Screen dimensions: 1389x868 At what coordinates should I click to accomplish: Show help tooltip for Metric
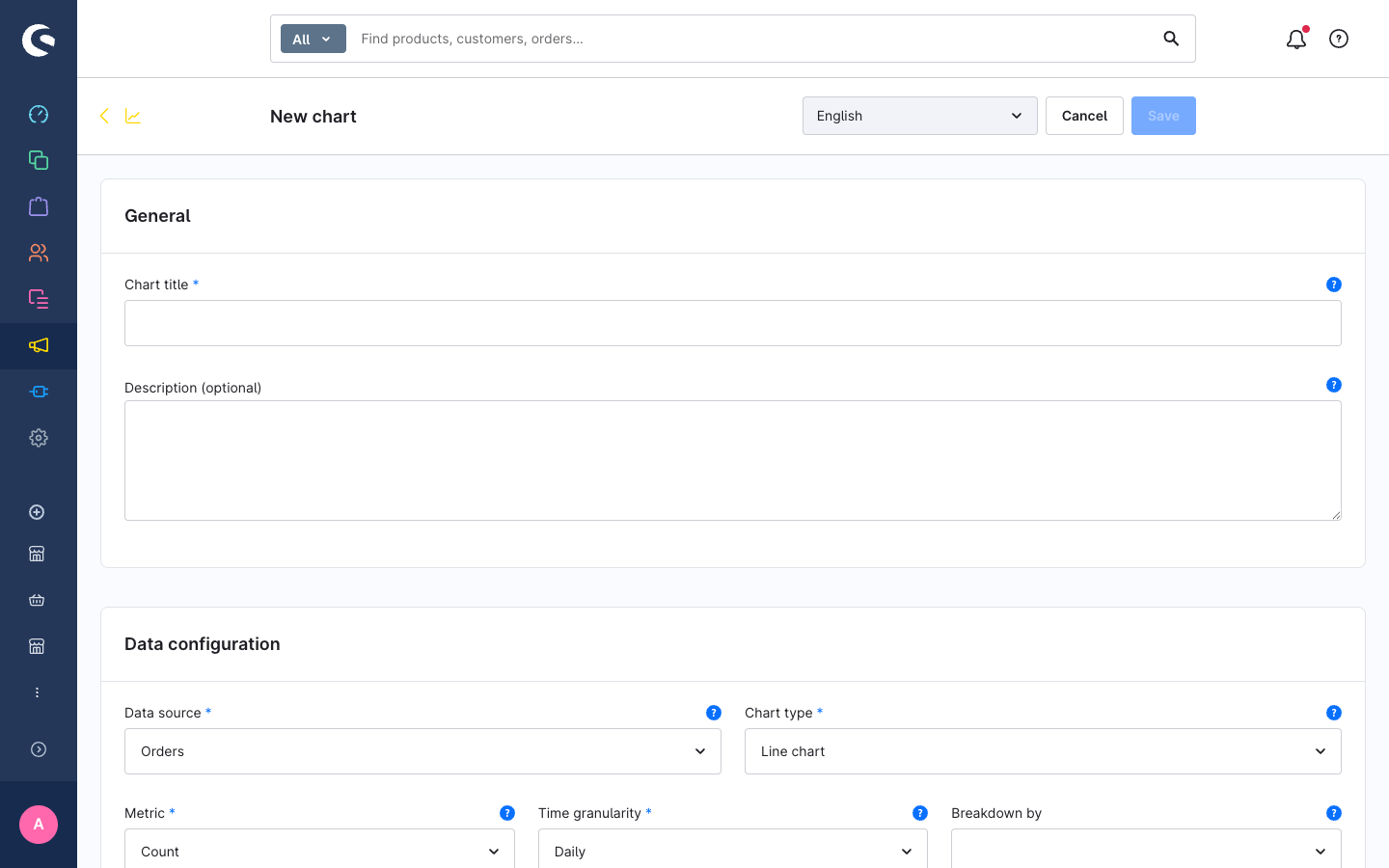507,813
